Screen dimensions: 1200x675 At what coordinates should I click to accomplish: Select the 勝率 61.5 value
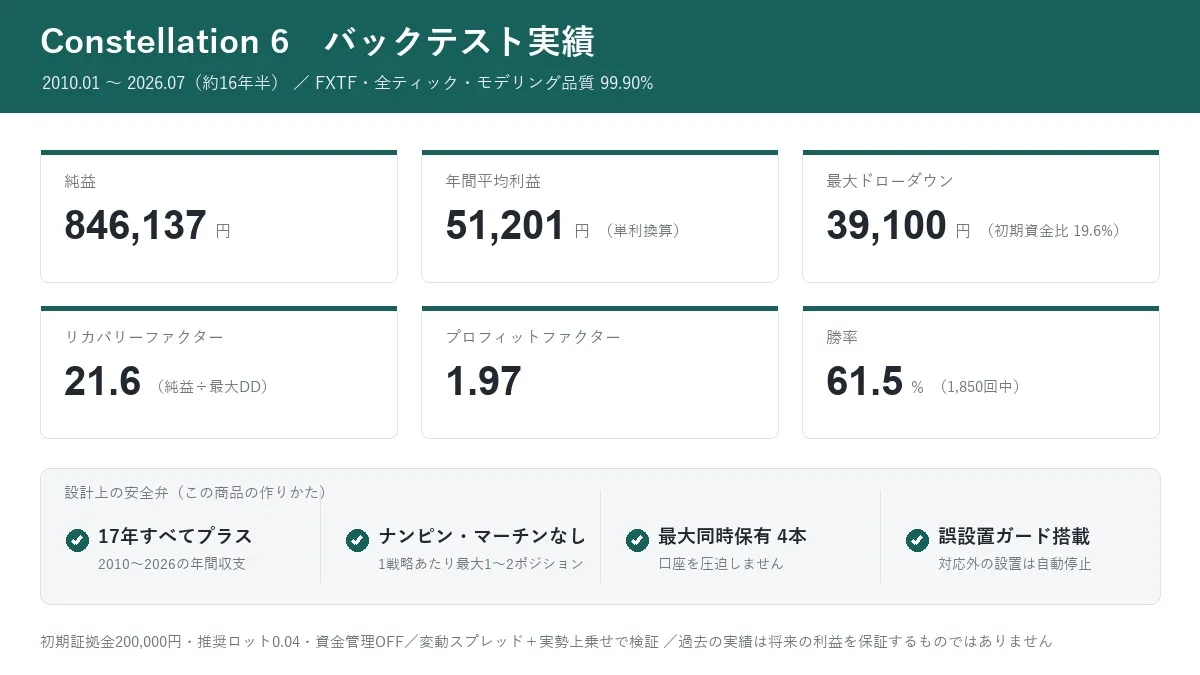tap(865, 382)
